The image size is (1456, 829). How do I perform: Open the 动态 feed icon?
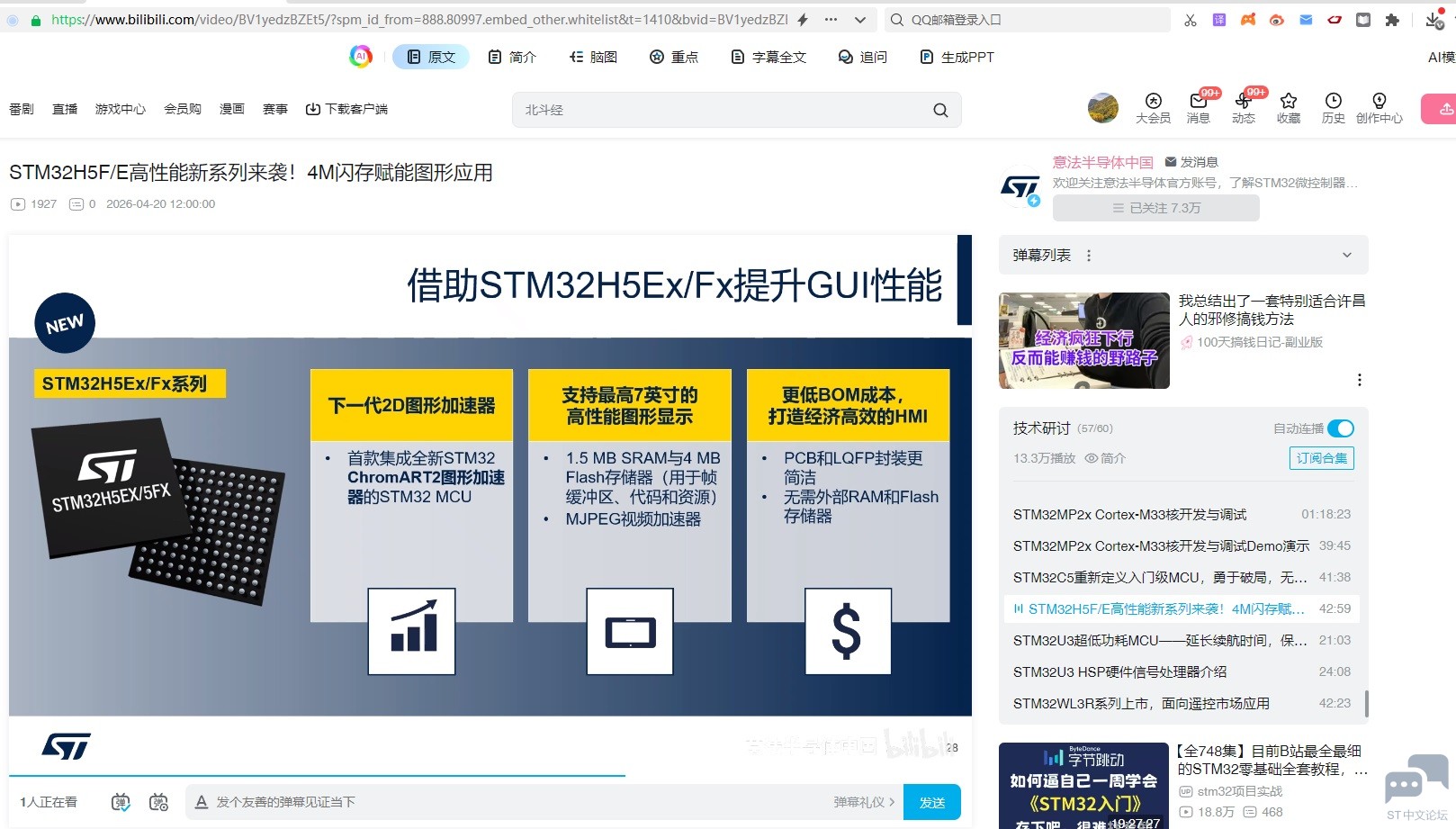1244,108
